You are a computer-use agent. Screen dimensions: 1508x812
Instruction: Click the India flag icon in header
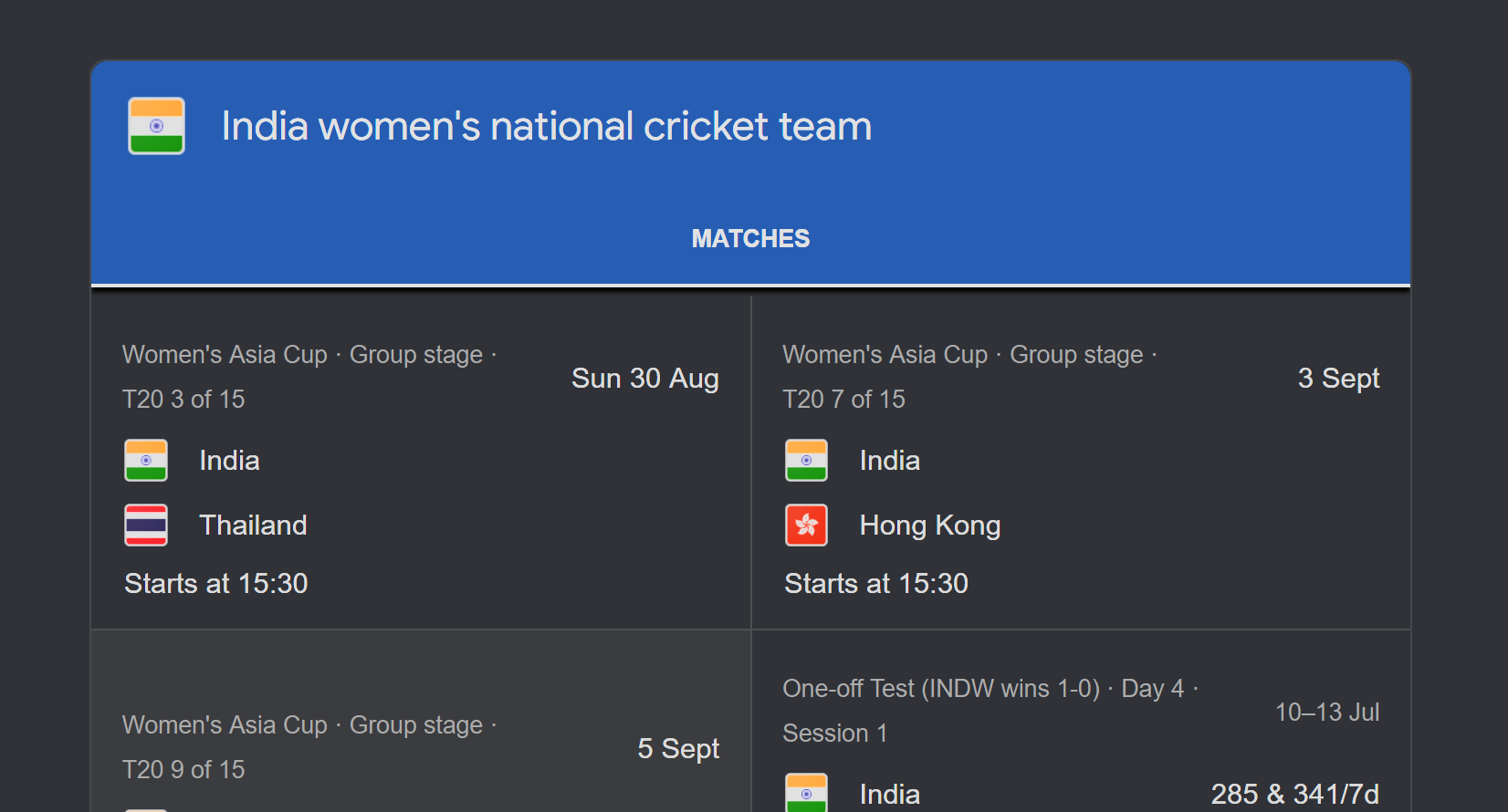pos(156,126)
